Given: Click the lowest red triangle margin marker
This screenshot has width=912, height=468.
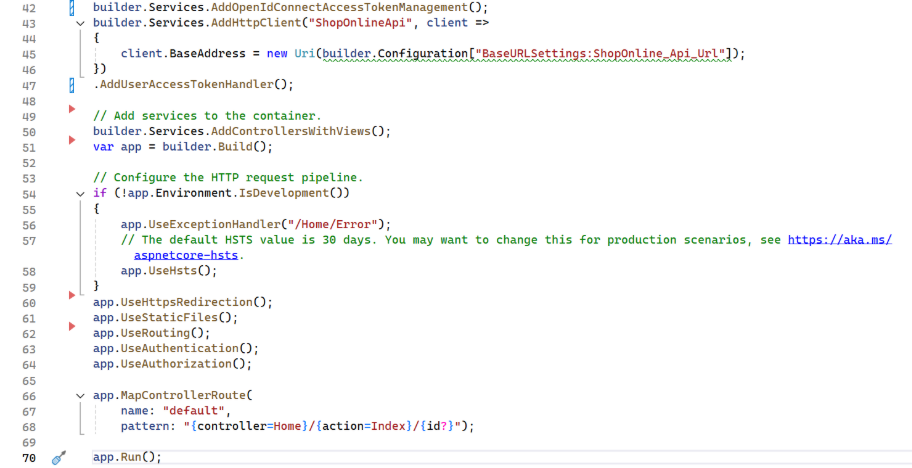Looking at the screenshot, I should pos(71,326).
